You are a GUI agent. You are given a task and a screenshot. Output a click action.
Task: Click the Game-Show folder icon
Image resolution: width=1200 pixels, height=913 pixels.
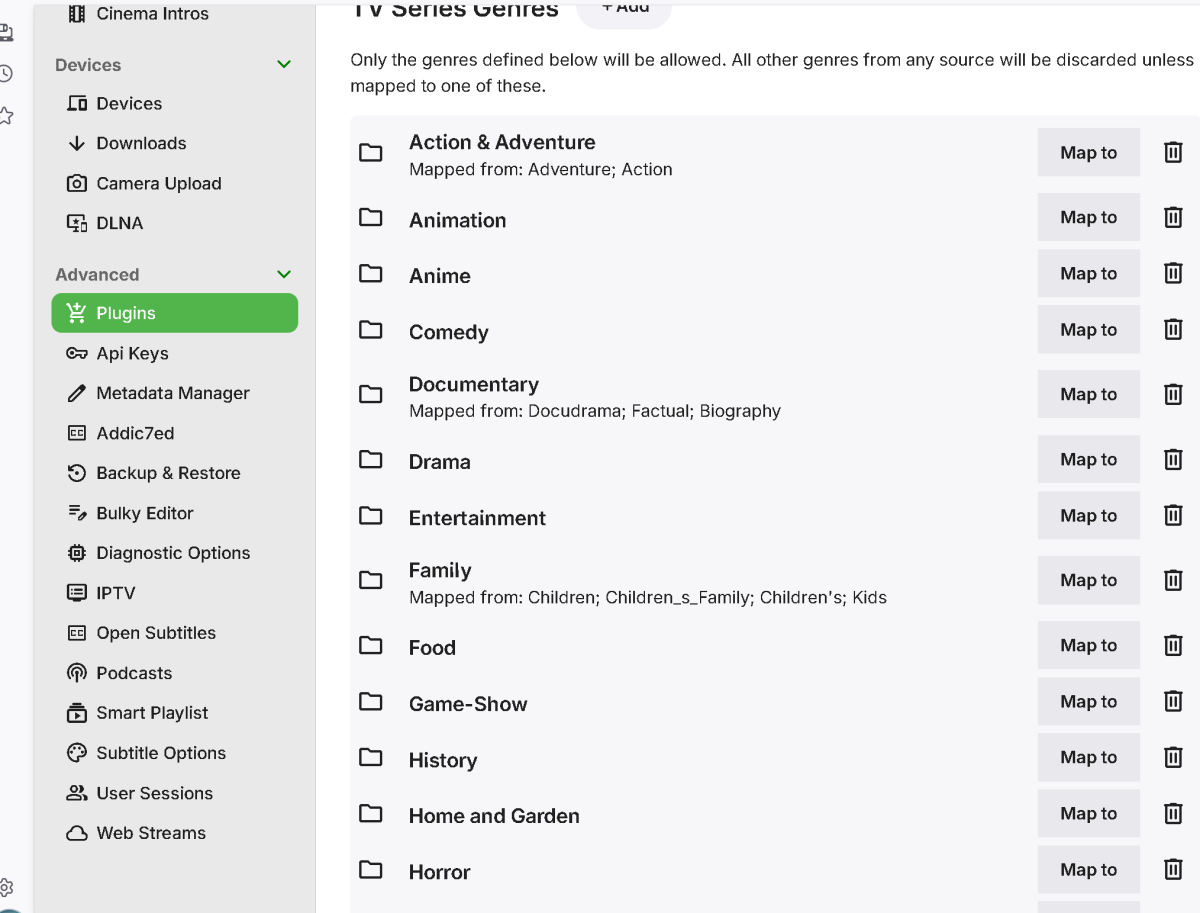[x=371, y=702]
